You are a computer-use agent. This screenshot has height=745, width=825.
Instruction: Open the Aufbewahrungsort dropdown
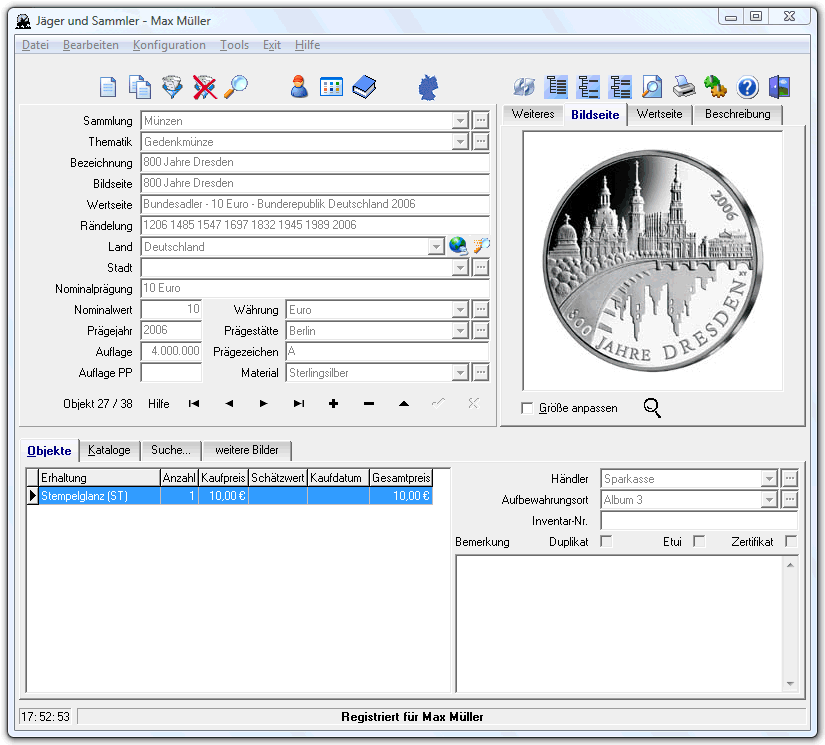pos(769,500)
